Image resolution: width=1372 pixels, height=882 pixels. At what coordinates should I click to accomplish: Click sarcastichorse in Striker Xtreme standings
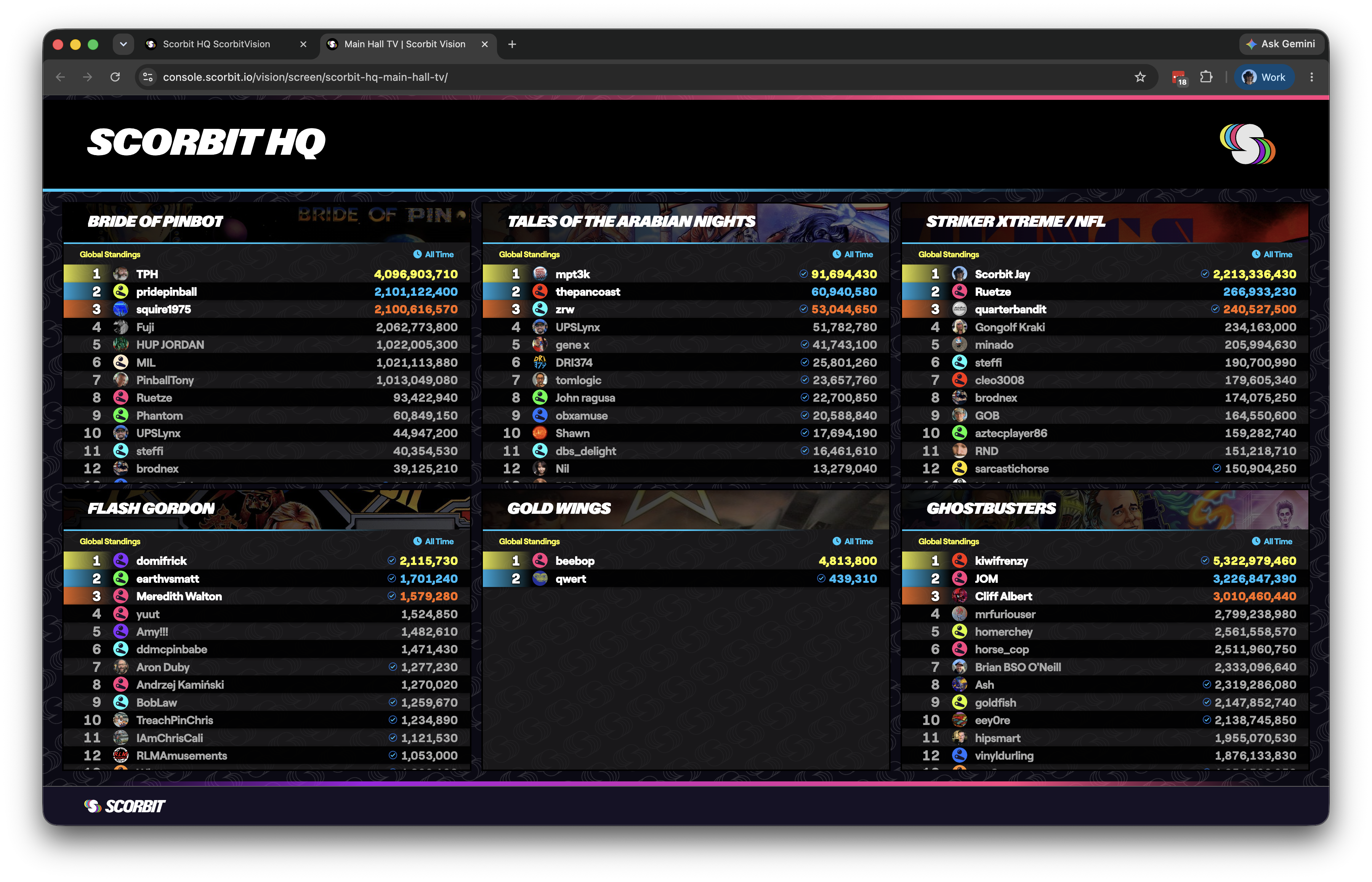click(1012, 468)
